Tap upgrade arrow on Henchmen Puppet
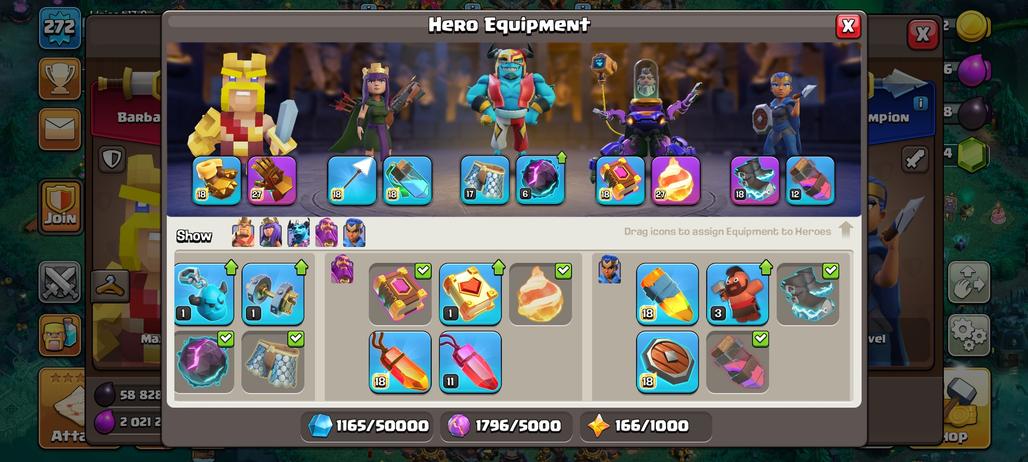This screenshot has height=462, width=1028. [231, 267]
